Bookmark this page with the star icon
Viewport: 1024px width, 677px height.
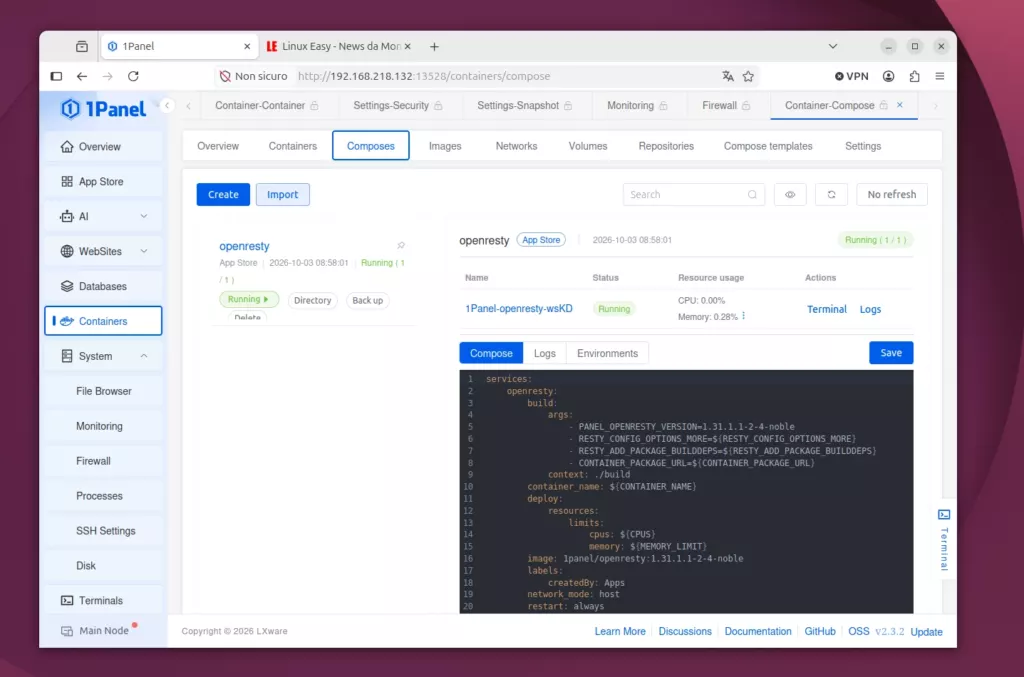click(x=748, y=76)
